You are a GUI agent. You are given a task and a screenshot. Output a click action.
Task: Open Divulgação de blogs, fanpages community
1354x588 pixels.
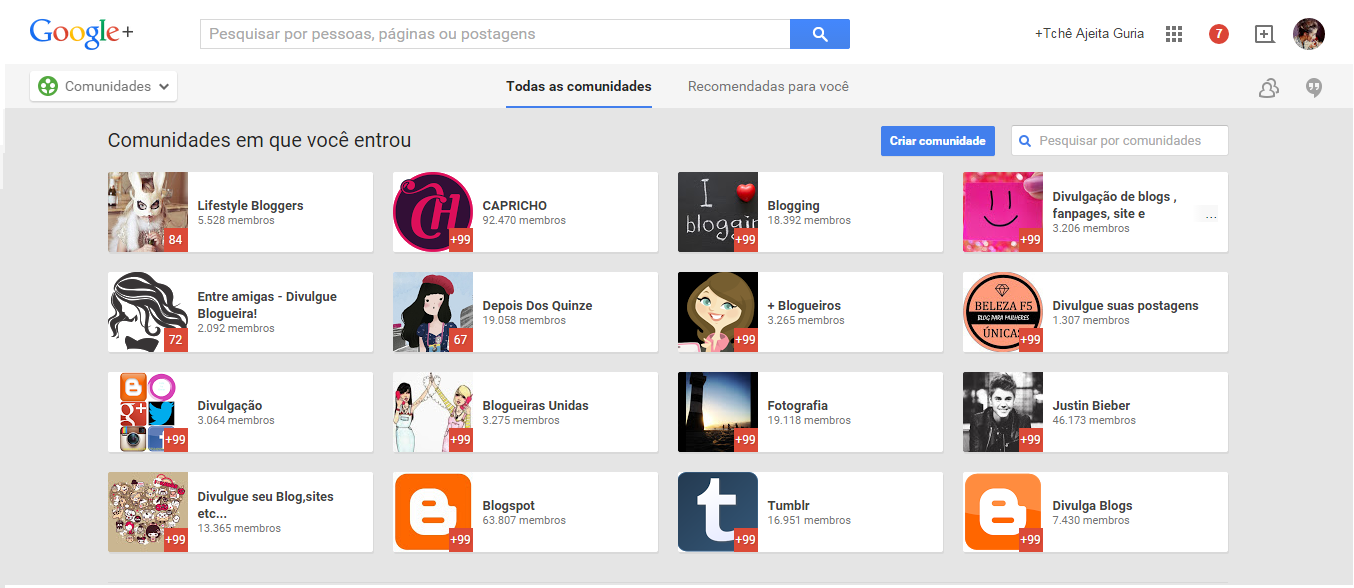pyautogui.click(x=1114, y=205)
